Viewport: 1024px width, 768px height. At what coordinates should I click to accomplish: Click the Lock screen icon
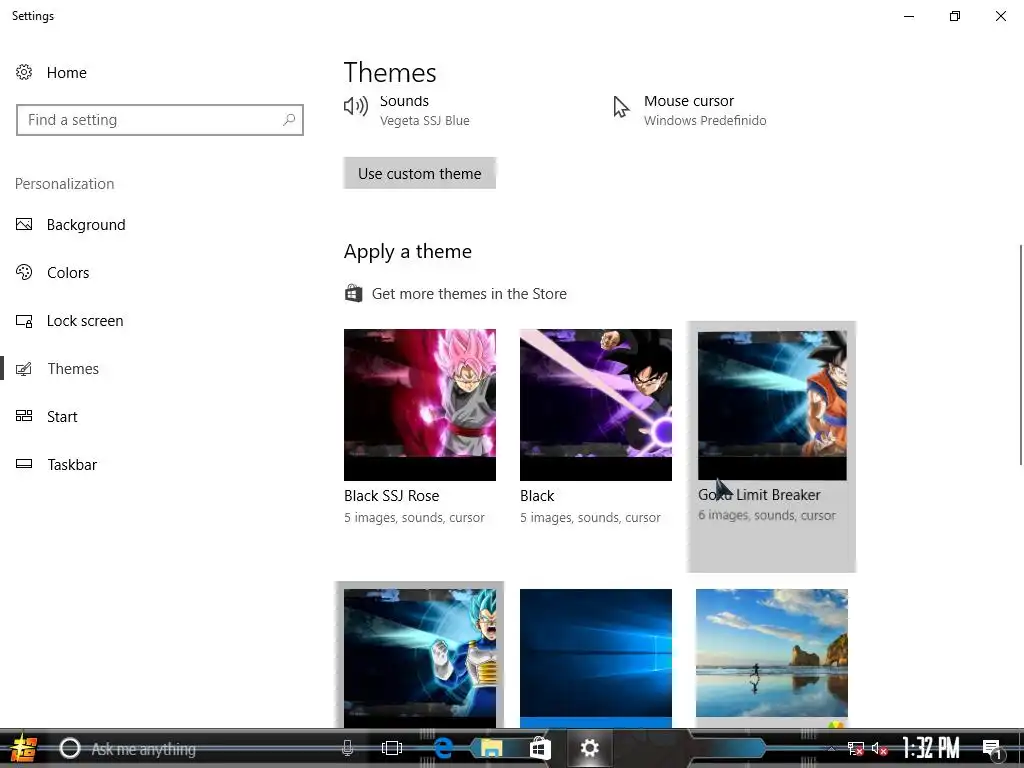click(24, 321)
